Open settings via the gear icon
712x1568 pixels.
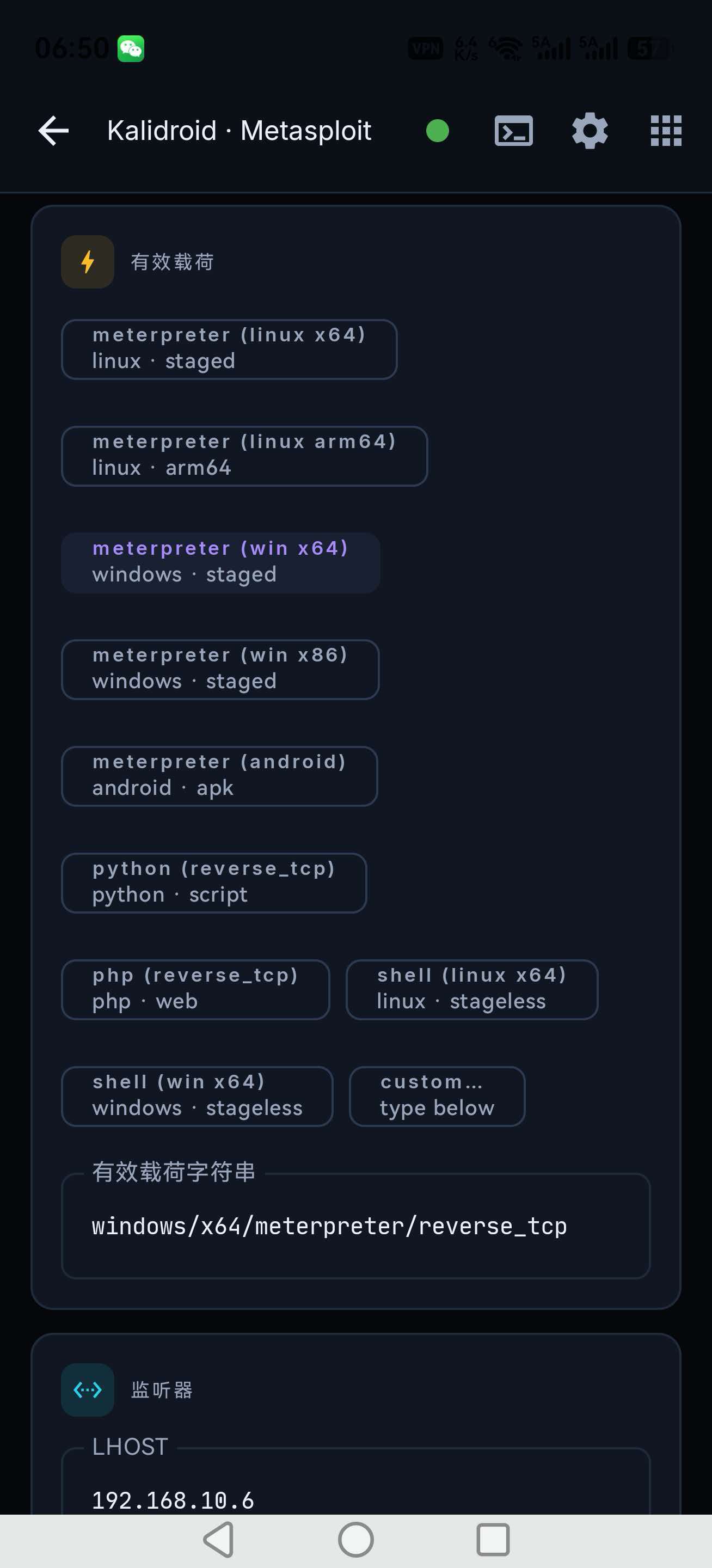click(590, 131)
